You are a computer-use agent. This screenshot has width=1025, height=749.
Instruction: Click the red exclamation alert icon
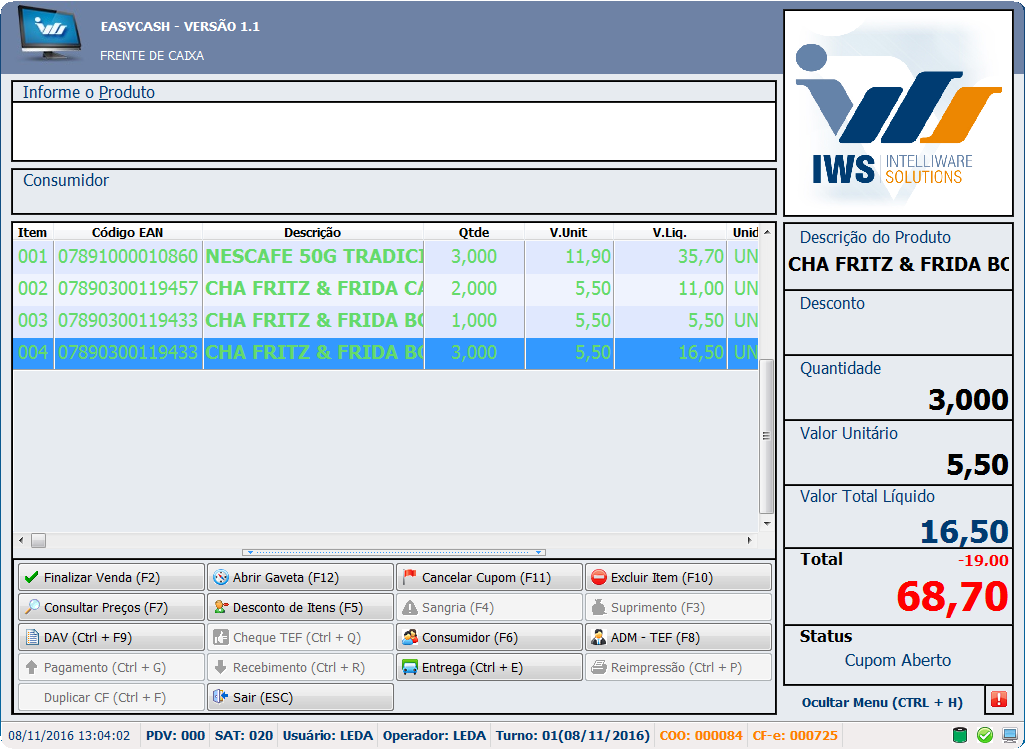tap(998, 699)
